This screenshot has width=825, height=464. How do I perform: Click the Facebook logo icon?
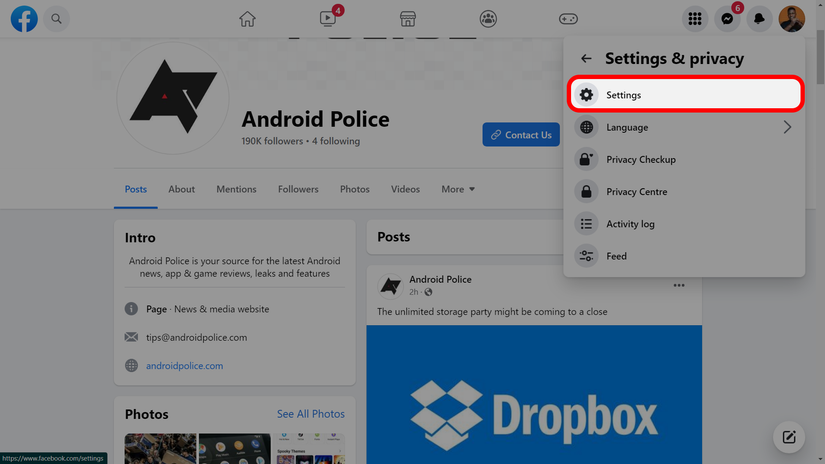coord(24,19)
